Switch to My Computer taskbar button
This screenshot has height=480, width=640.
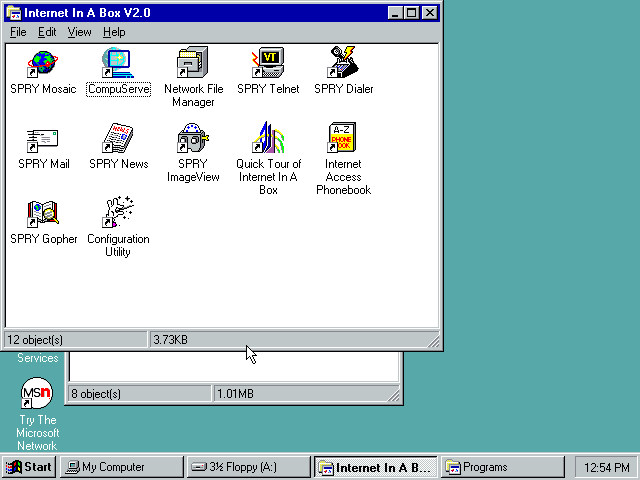pyautogui.click(x=122, y=467)
